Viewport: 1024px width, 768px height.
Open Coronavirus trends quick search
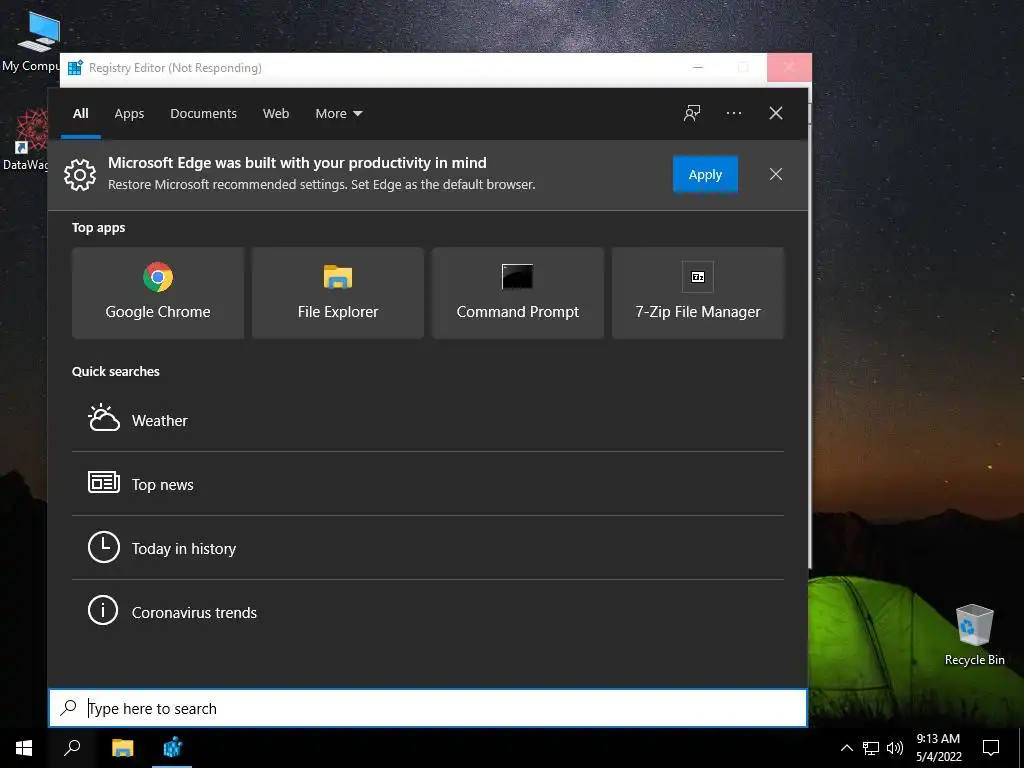(428, 612)
